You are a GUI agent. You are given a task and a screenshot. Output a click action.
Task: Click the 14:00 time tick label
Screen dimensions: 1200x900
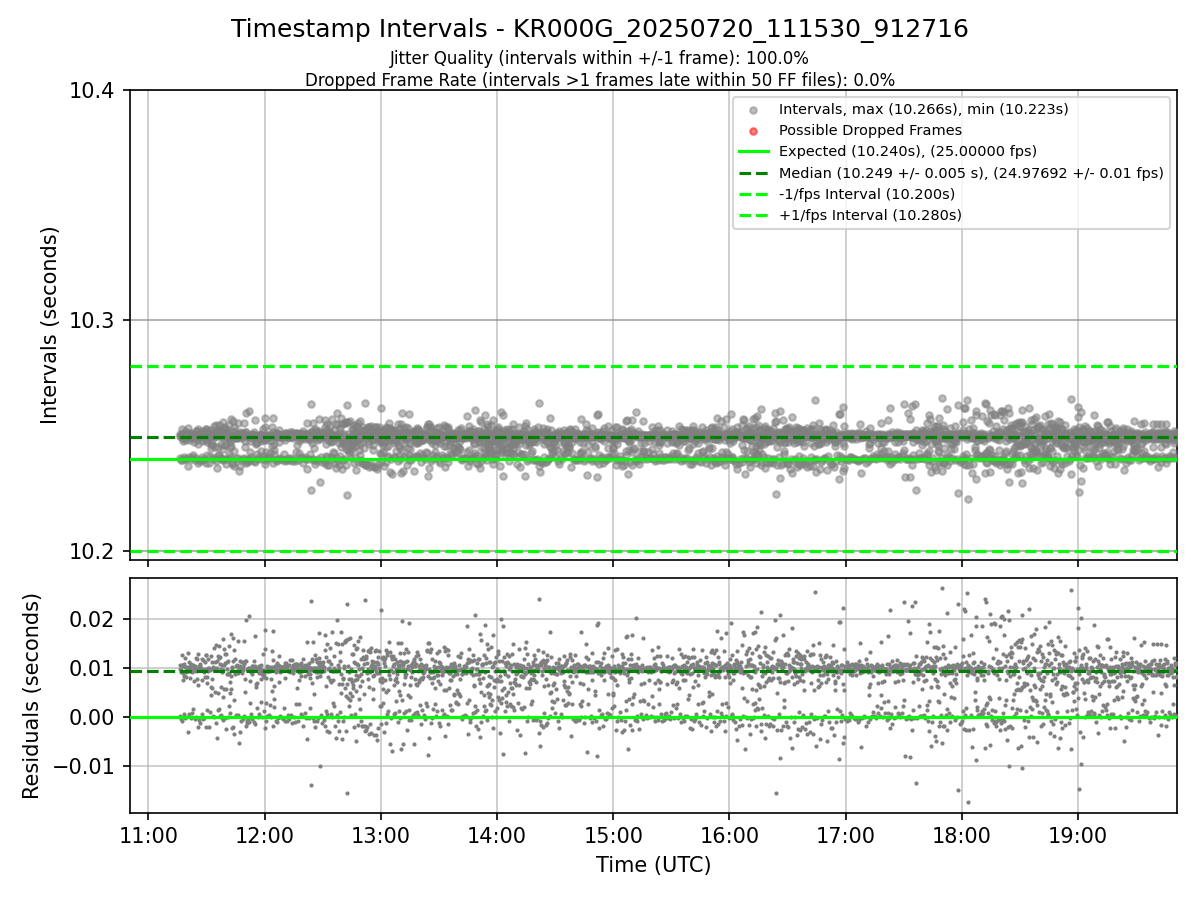coord(497,834)
